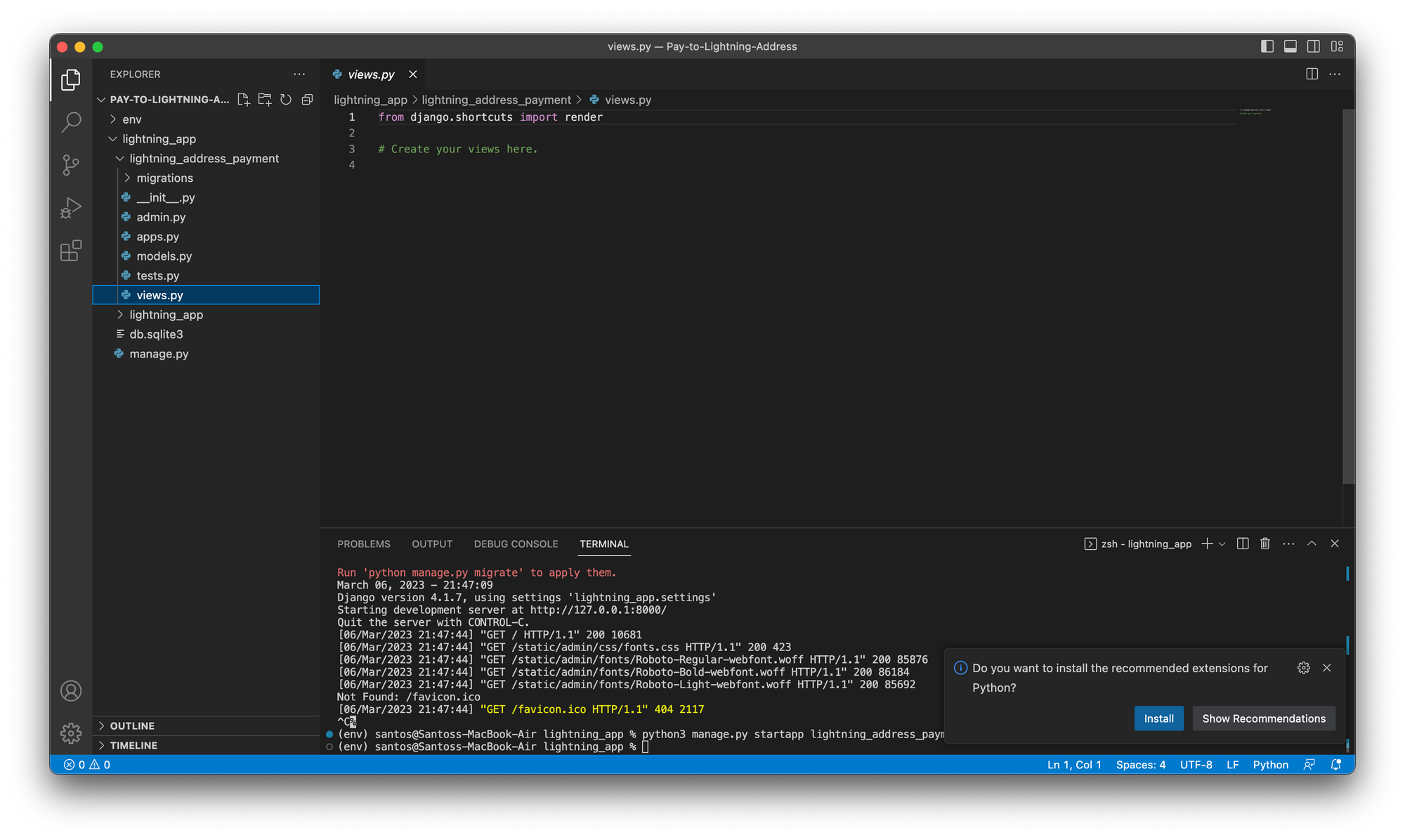
Task: Create a new file in Explorer
Action: click(x=244, y=100)
